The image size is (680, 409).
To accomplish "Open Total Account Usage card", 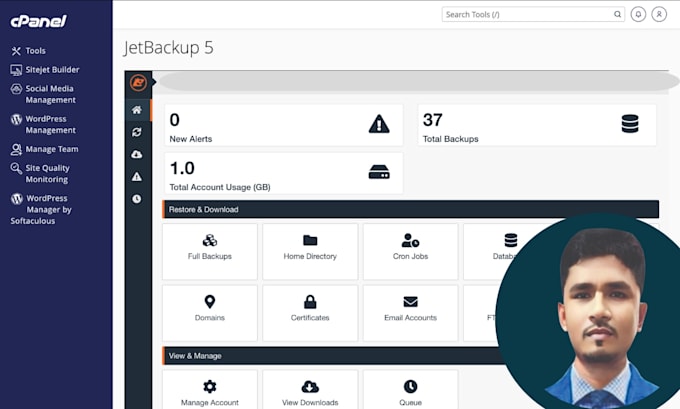I will click(x=284, y=173).
